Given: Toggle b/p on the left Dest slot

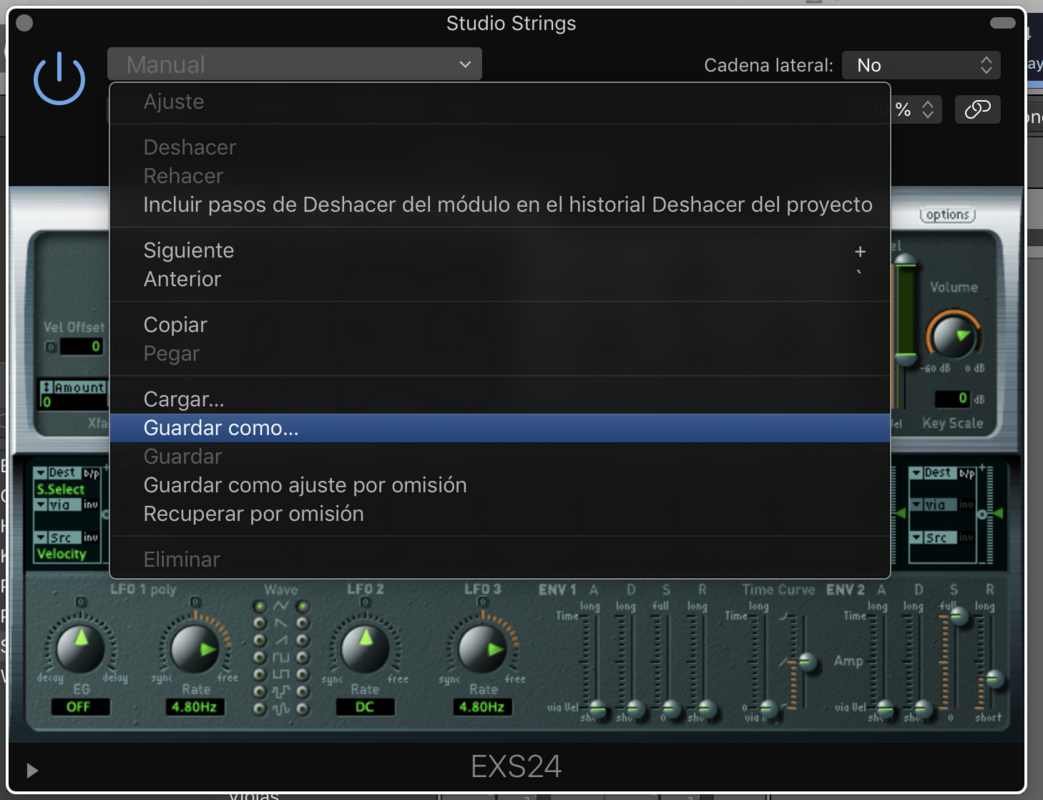Looking at the screenshot, I should pos(91,473).
